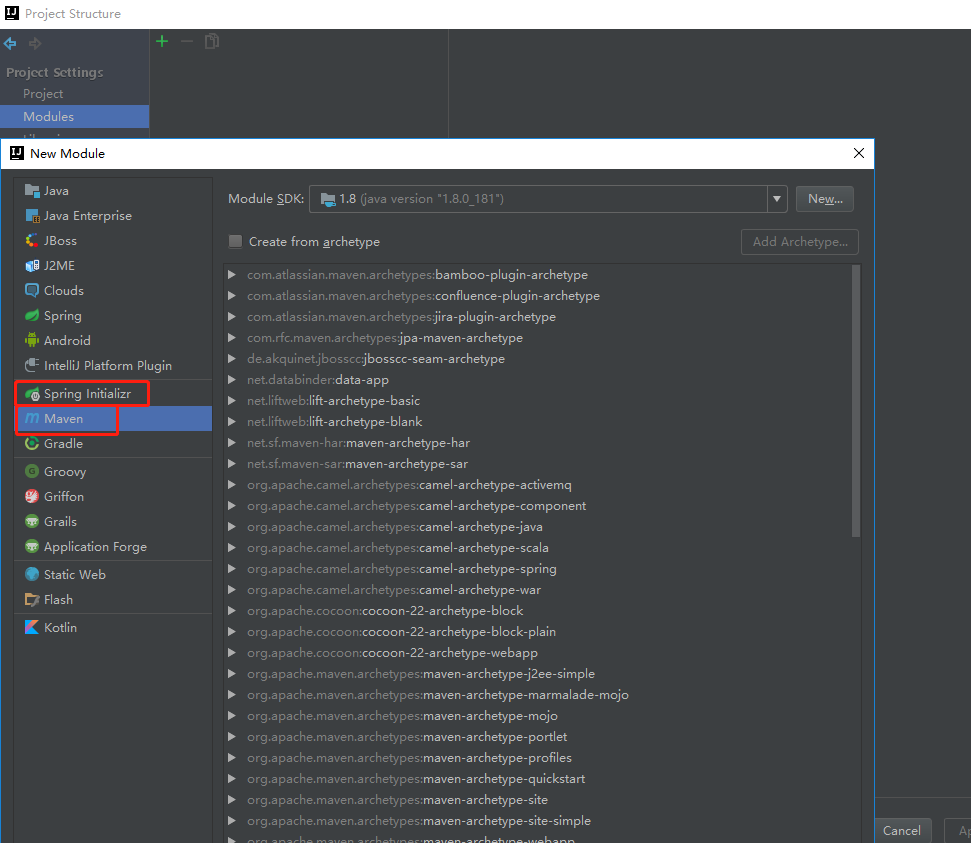This screenshot has height=843, width=971.
Task: Enable Create from archetype checkbox
Action: coord(235,242)
